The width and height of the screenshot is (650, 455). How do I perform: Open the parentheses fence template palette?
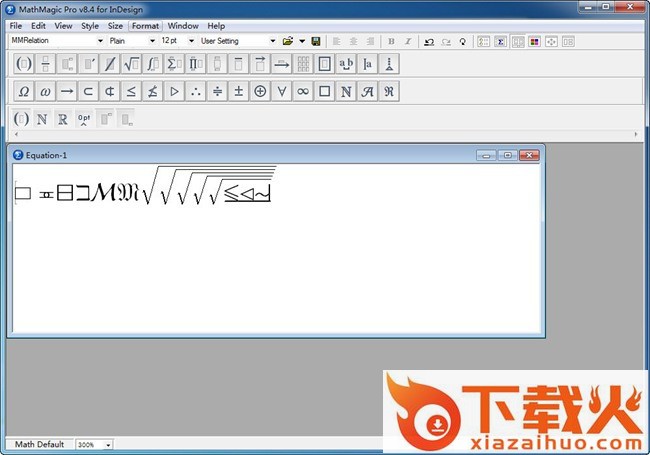coord(24,64)
